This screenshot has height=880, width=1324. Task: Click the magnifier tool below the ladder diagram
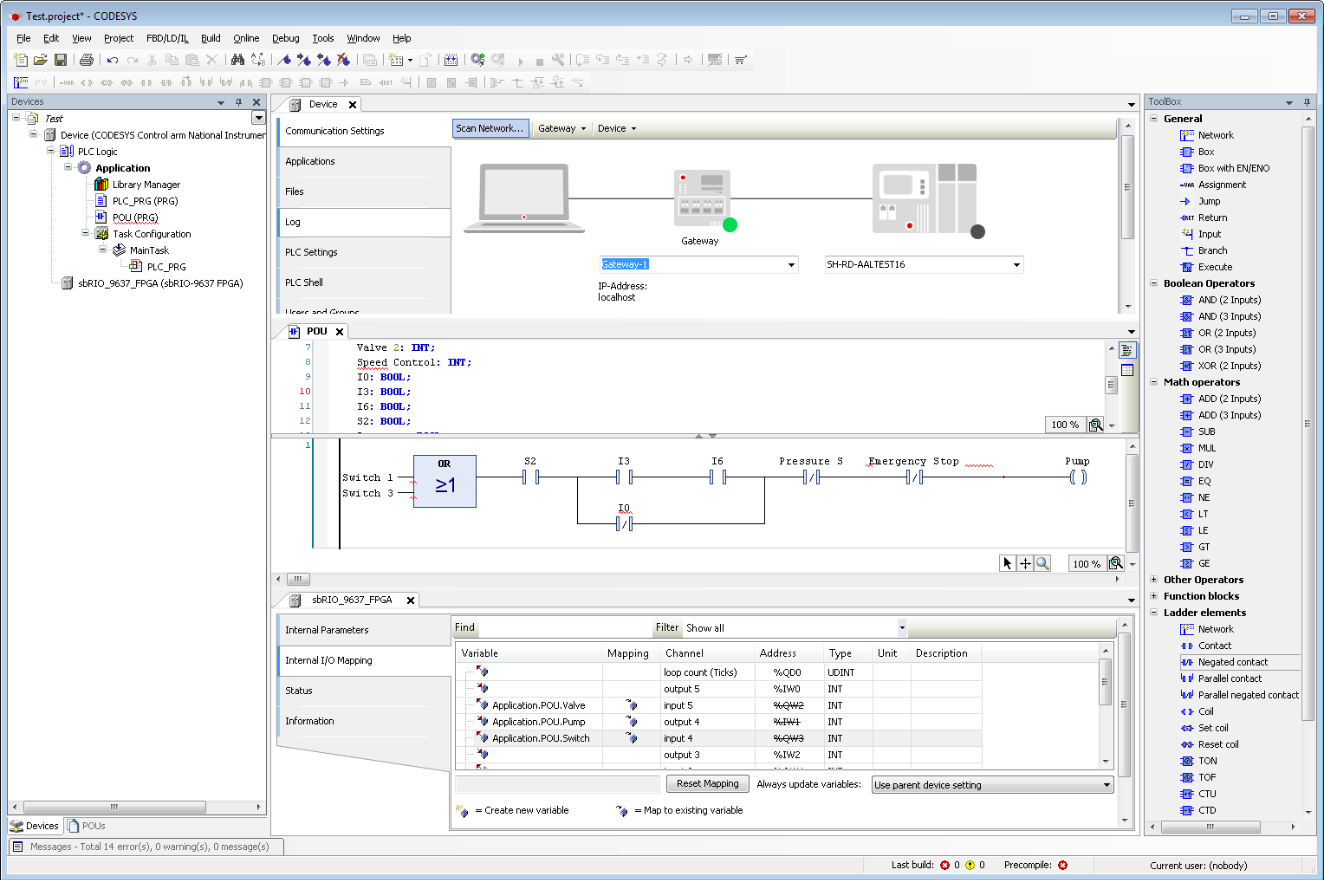pyautogui.click(x=1043, y=564)
